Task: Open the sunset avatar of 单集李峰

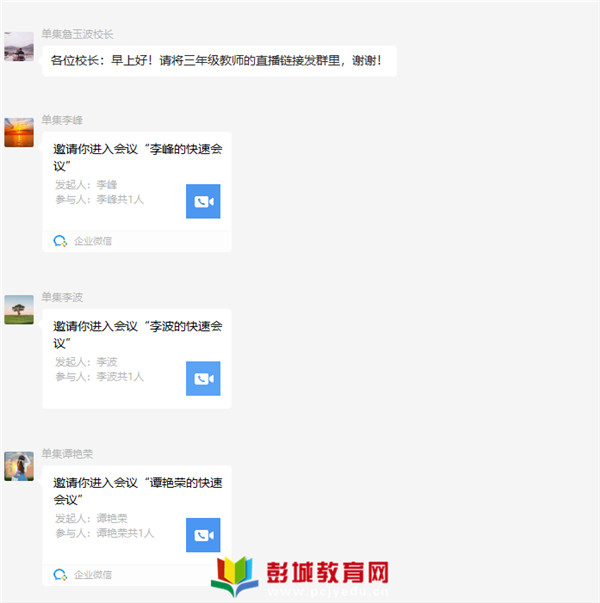Action: click(x=19, y=133)
